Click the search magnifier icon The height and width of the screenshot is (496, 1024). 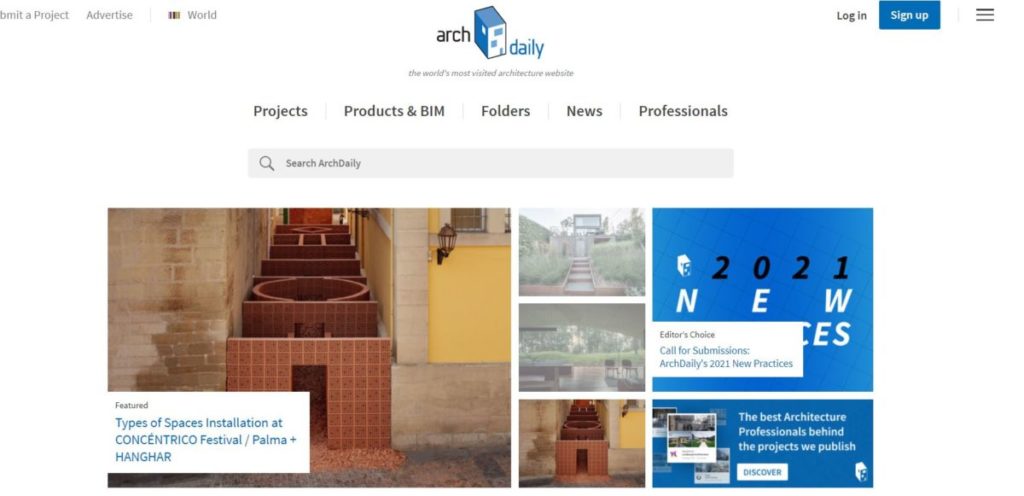click(266, 163)
